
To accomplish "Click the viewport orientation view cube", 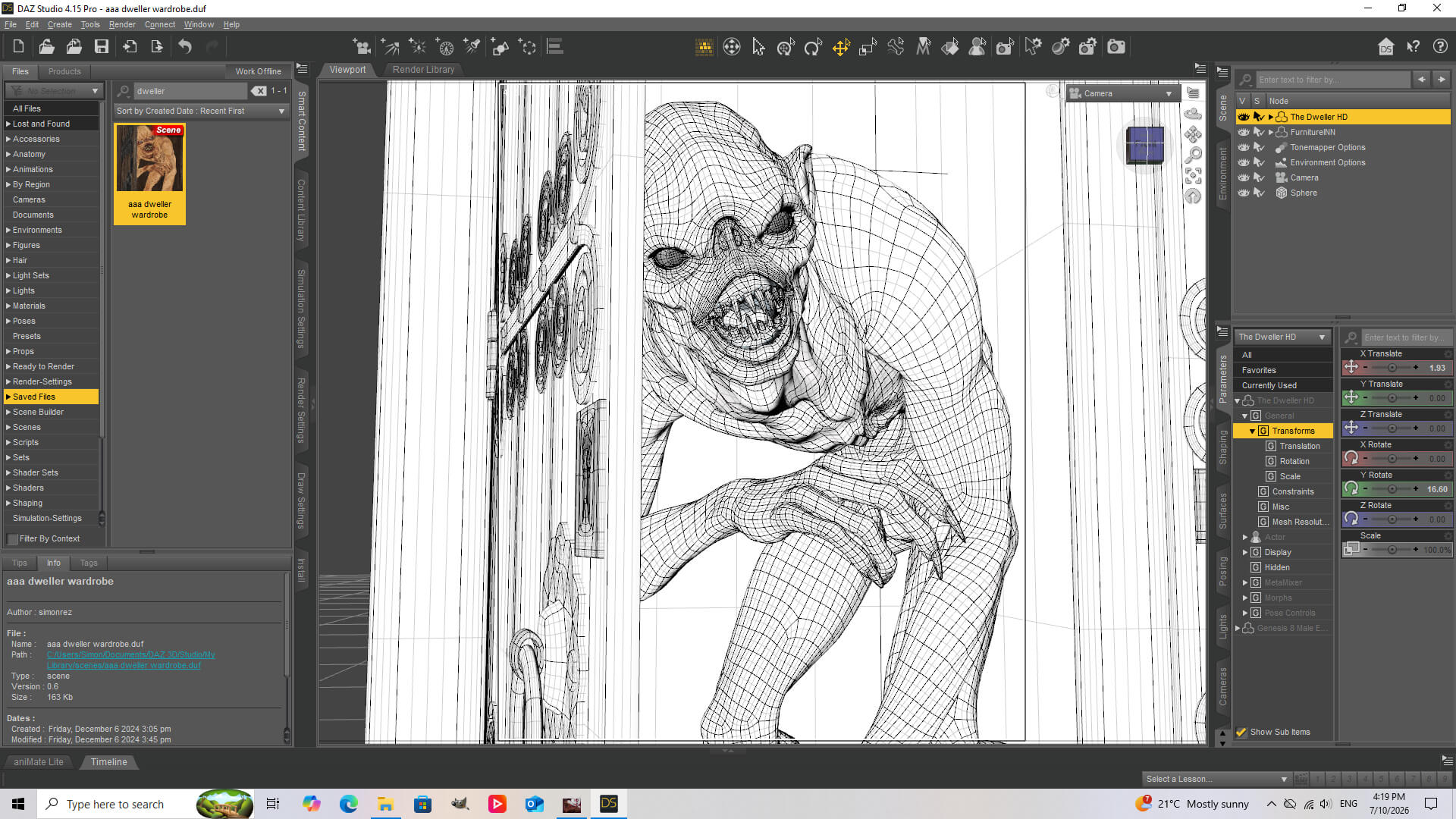I will 1144,144.
